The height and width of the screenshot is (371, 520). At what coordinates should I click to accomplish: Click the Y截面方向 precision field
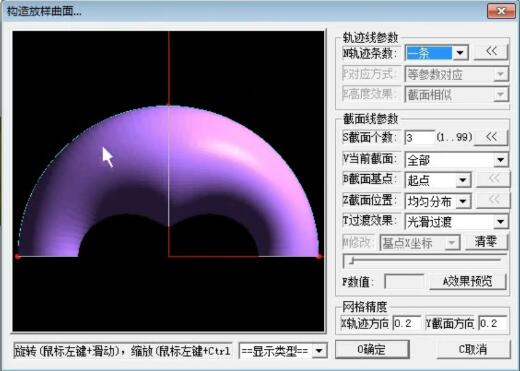point(492,323)
